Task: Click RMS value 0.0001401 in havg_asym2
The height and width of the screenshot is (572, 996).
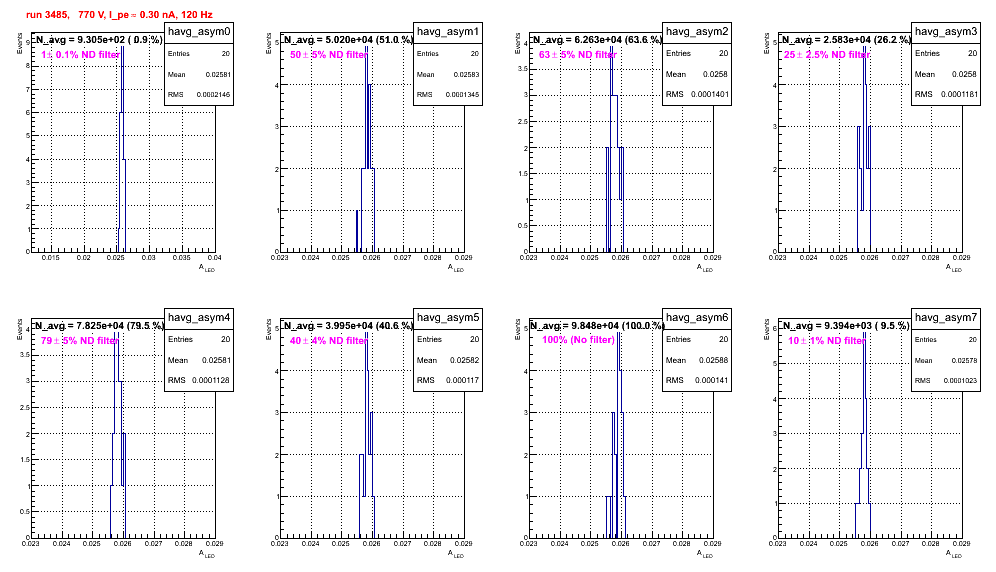Action: 710,94
